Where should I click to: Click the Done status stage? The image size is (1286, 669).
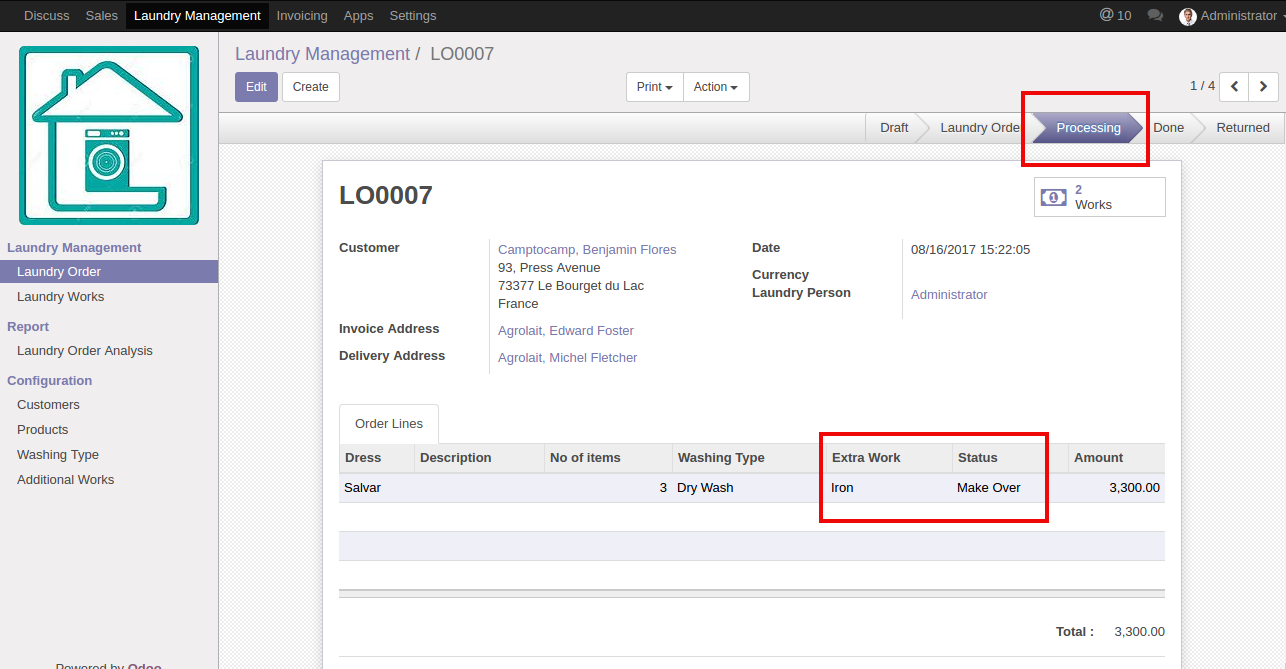click(1168, 128)
